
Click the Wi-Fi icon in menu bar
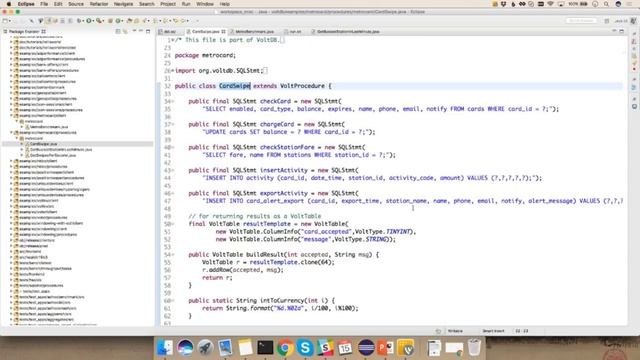click(x=550, y=4)
